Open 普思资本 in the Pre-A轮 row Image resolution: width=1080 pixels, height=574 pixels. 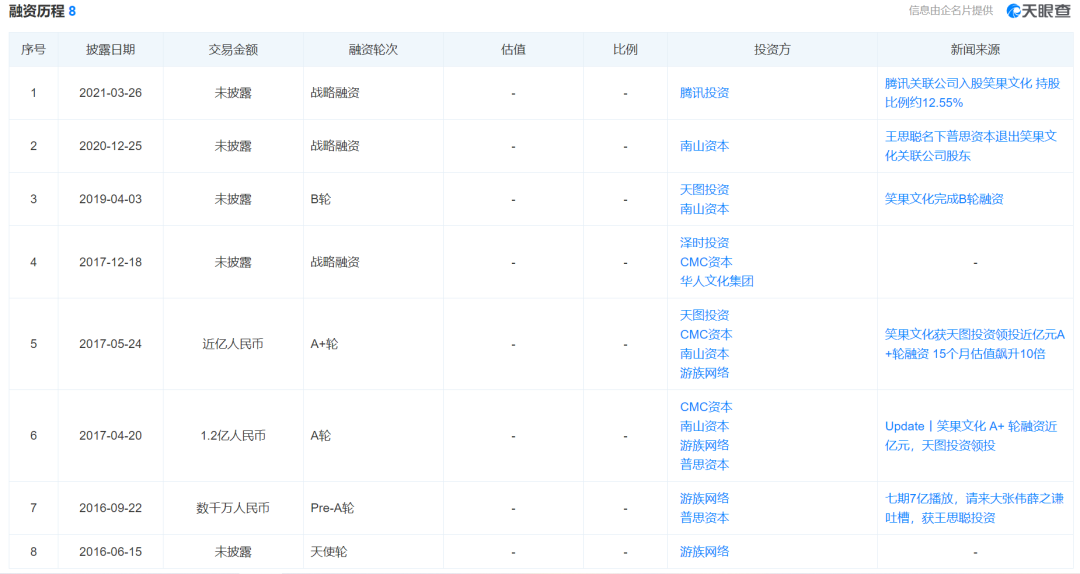coord(704,518)
